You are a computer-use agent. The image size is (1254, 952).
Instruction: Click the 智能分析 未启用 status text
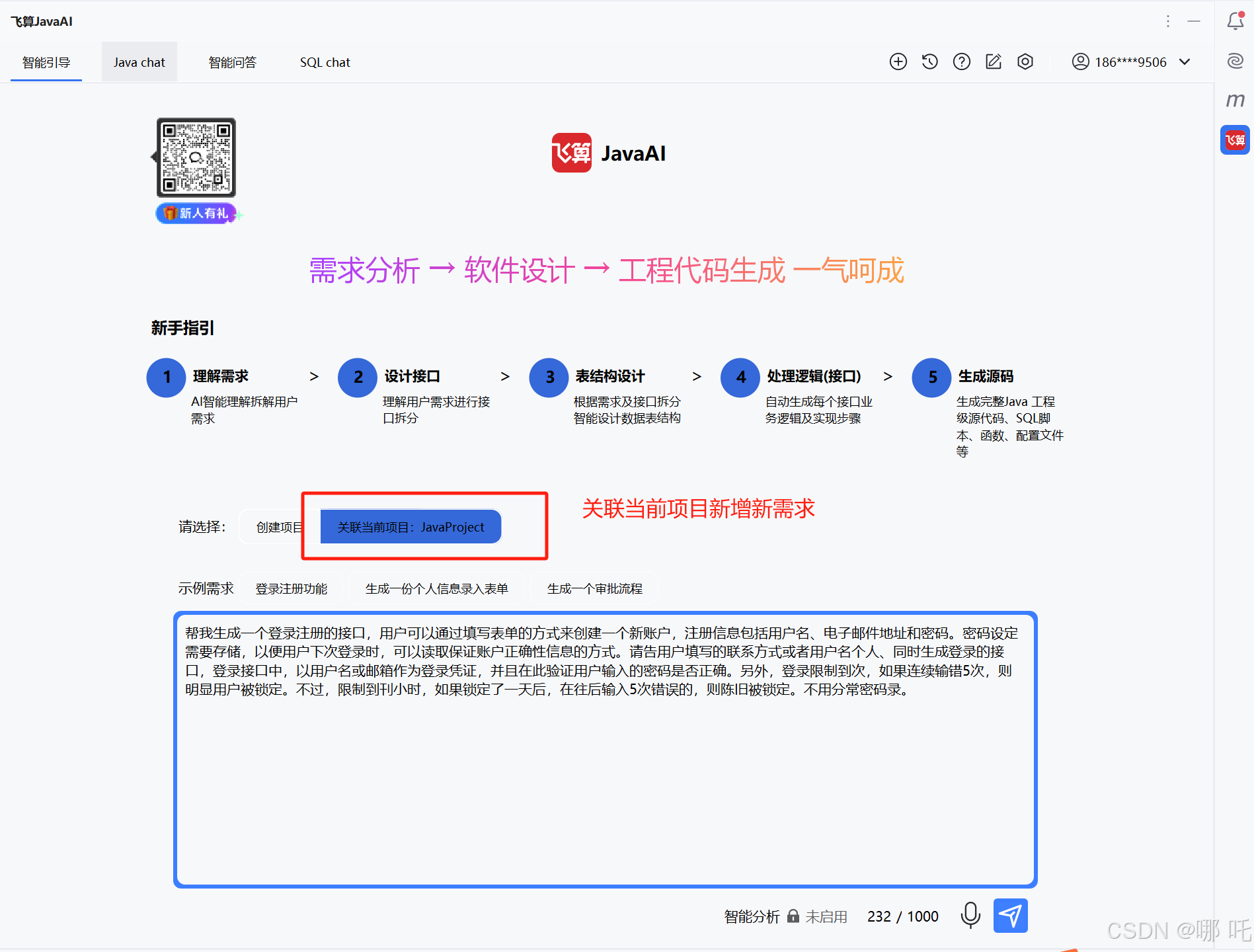(x=785, y=916)
